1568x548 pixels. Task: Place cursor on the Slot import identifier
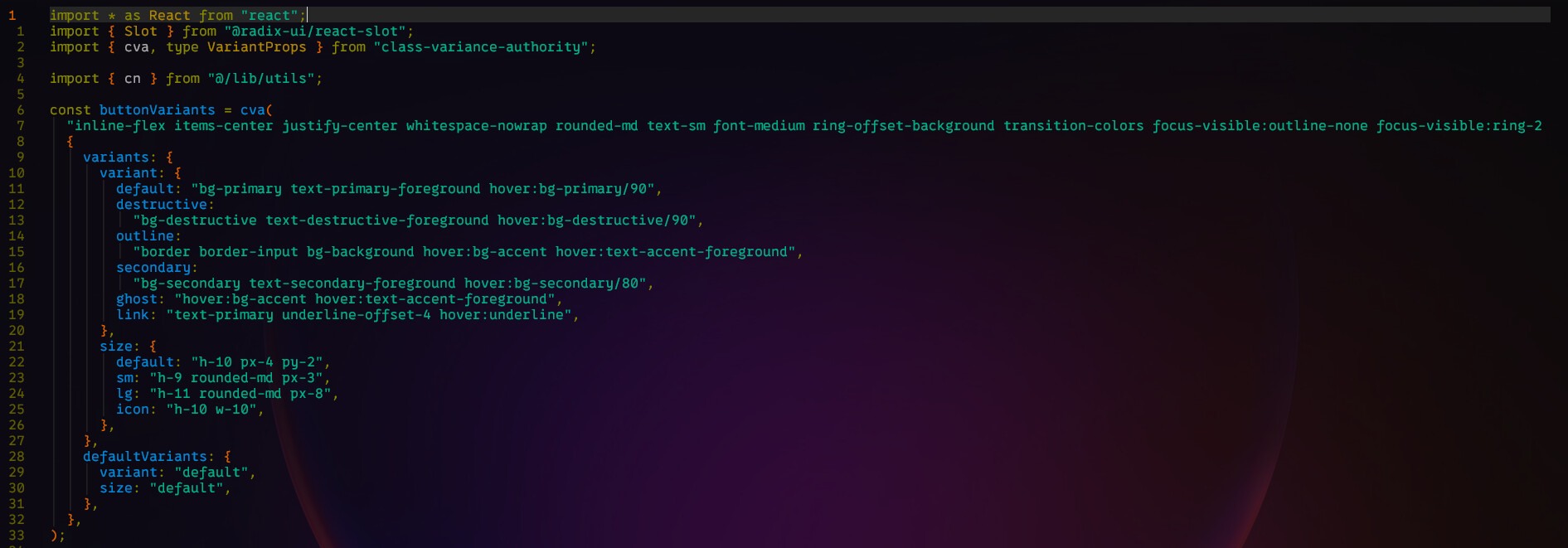(140, 32)
